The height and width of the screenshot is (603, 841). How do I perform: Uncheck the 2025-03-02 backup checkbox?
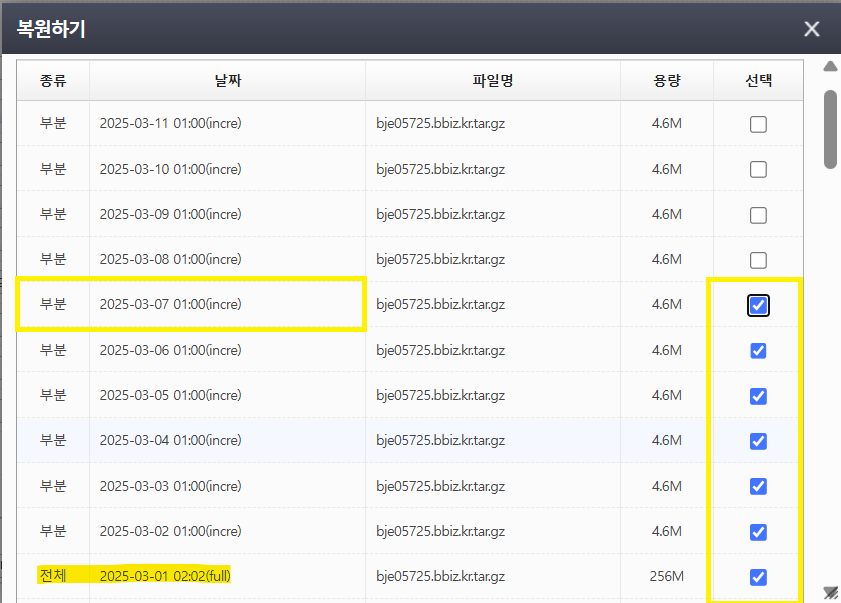coord(758,531)
